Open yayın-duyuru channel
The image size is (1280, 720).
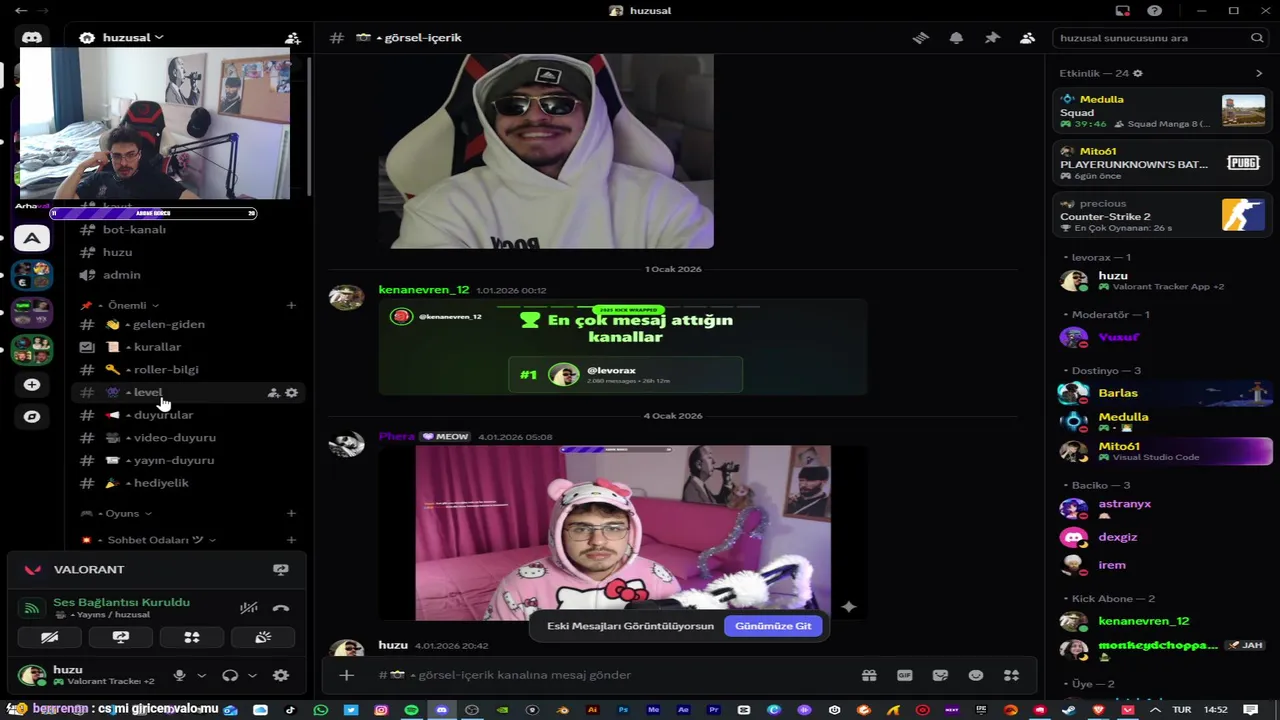click(190, 460)
